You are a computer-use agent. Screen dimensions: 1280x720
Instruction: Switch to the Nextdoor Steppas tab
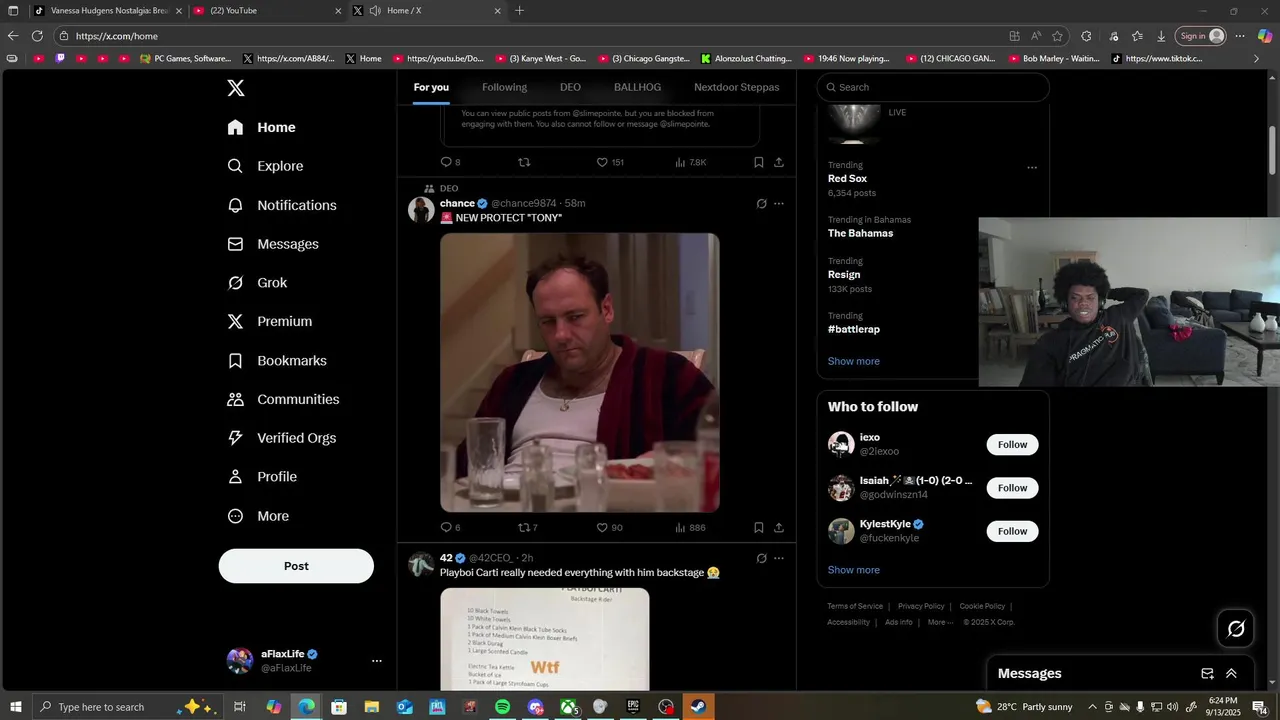[x=736, y=87]
